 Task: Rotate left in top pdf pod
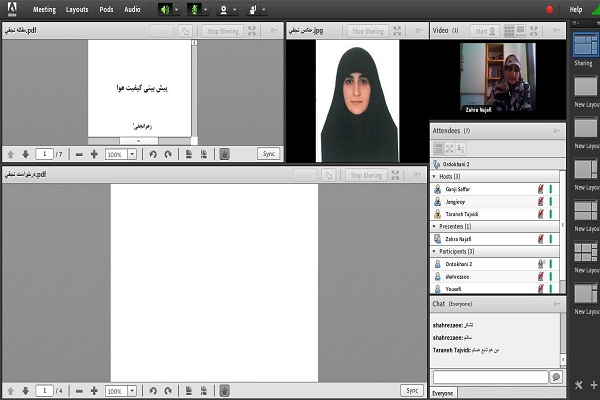tap(153, 154)
